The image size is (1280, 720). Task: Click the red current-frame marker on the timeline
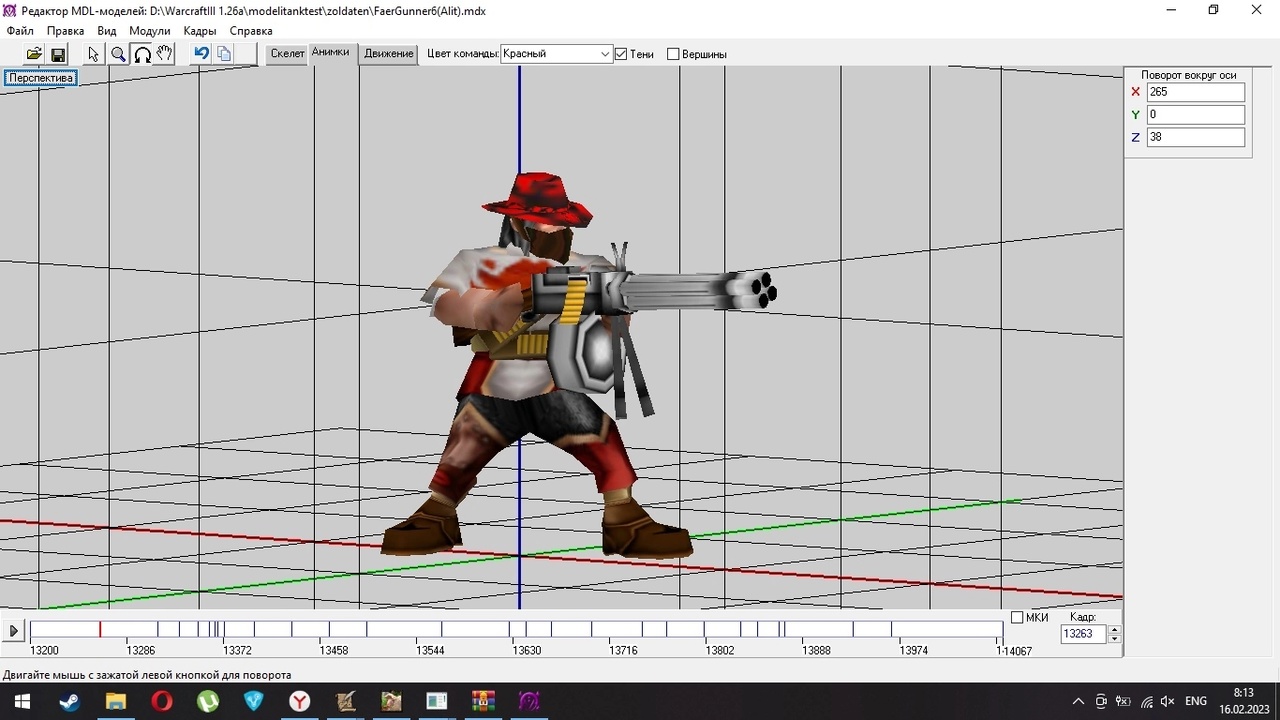99,629
